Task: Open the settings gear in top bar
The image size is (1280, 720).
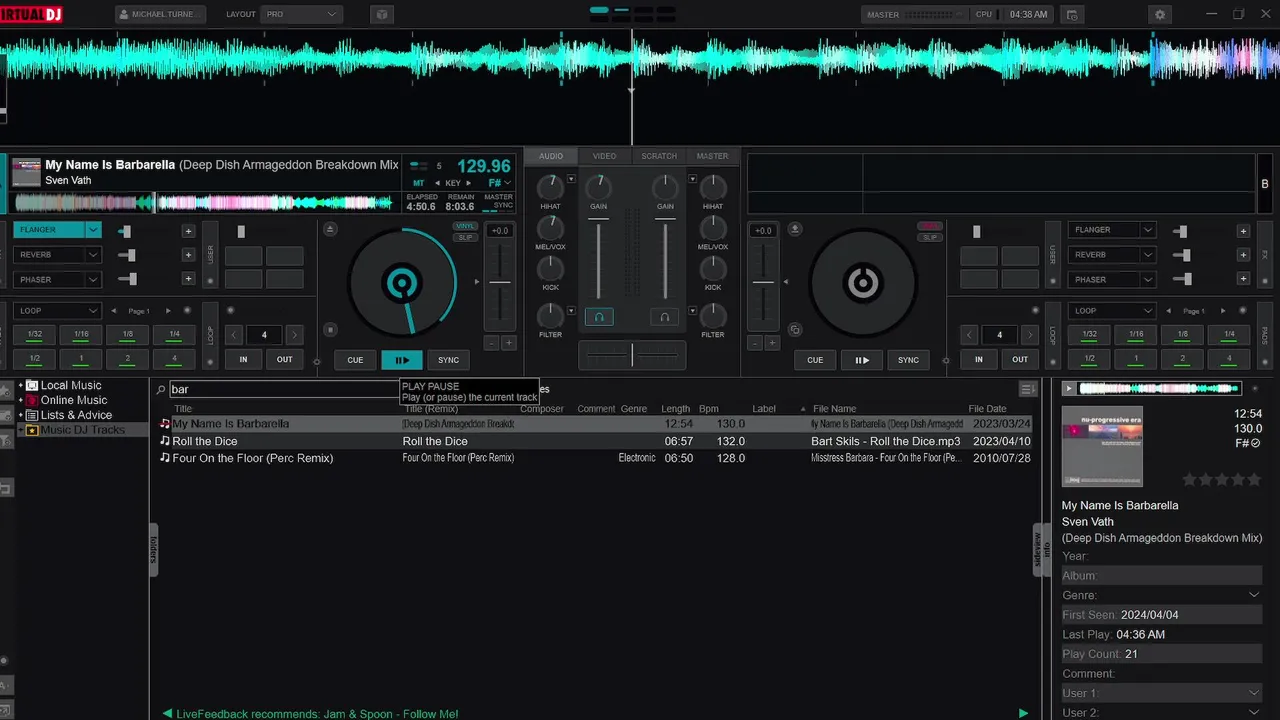Action: 1160,15
